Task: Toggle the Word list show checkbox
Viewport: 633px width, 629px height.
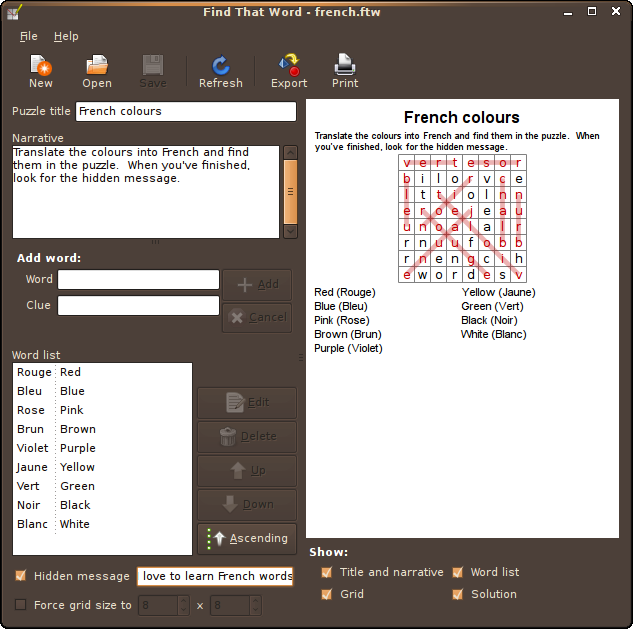Action: [x=457, y=572]
